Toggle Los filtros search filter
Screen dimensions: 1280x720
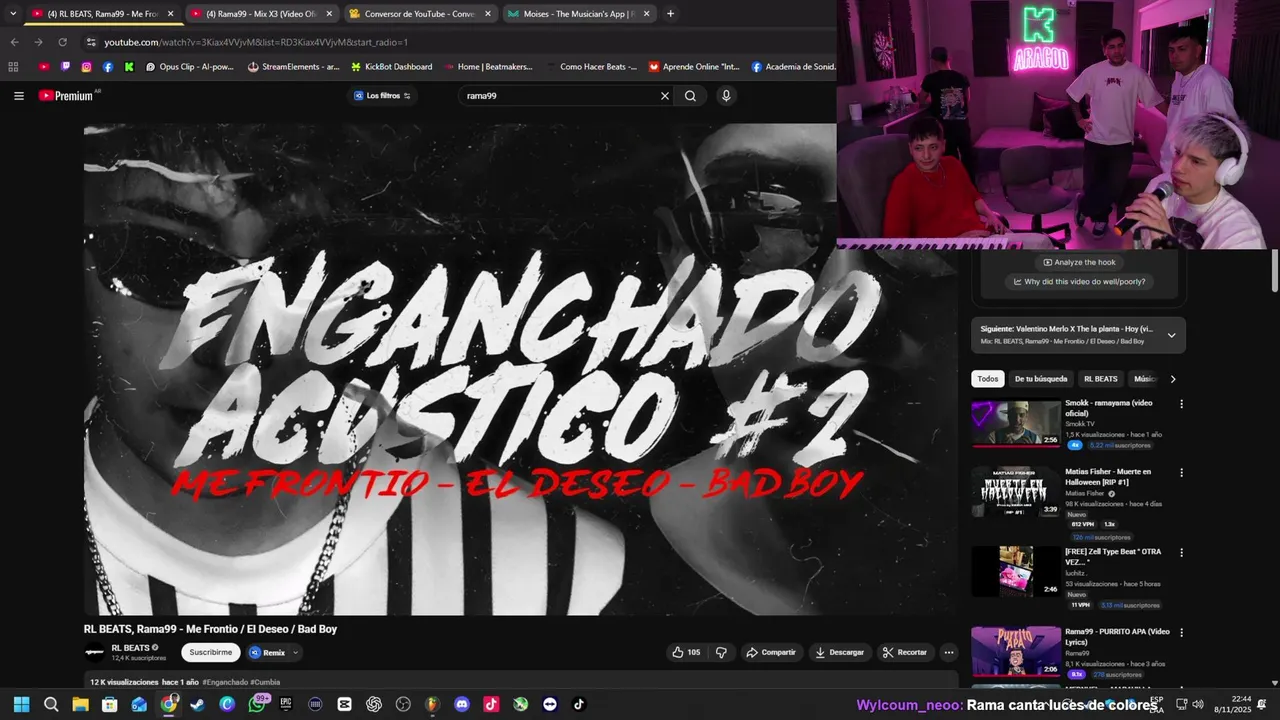tap(383, 96)
